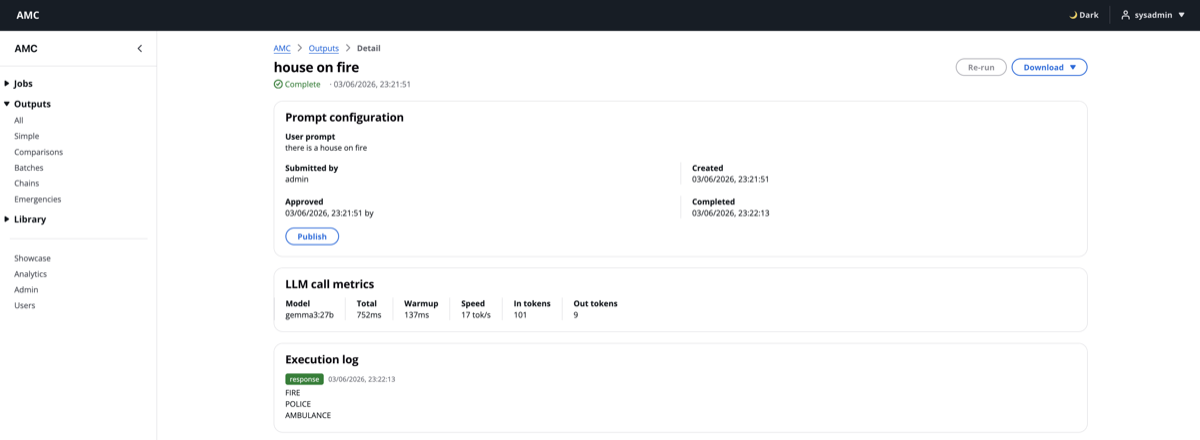Click the green response tag

304,379
